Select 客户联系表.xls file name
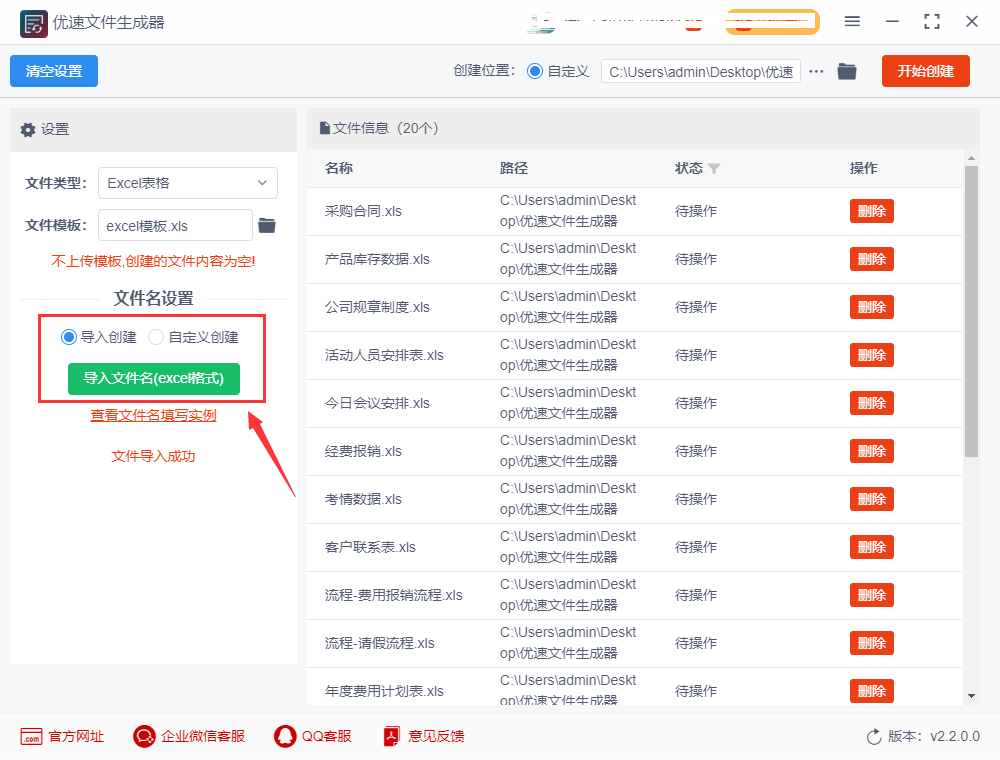 tap(370, 547)
